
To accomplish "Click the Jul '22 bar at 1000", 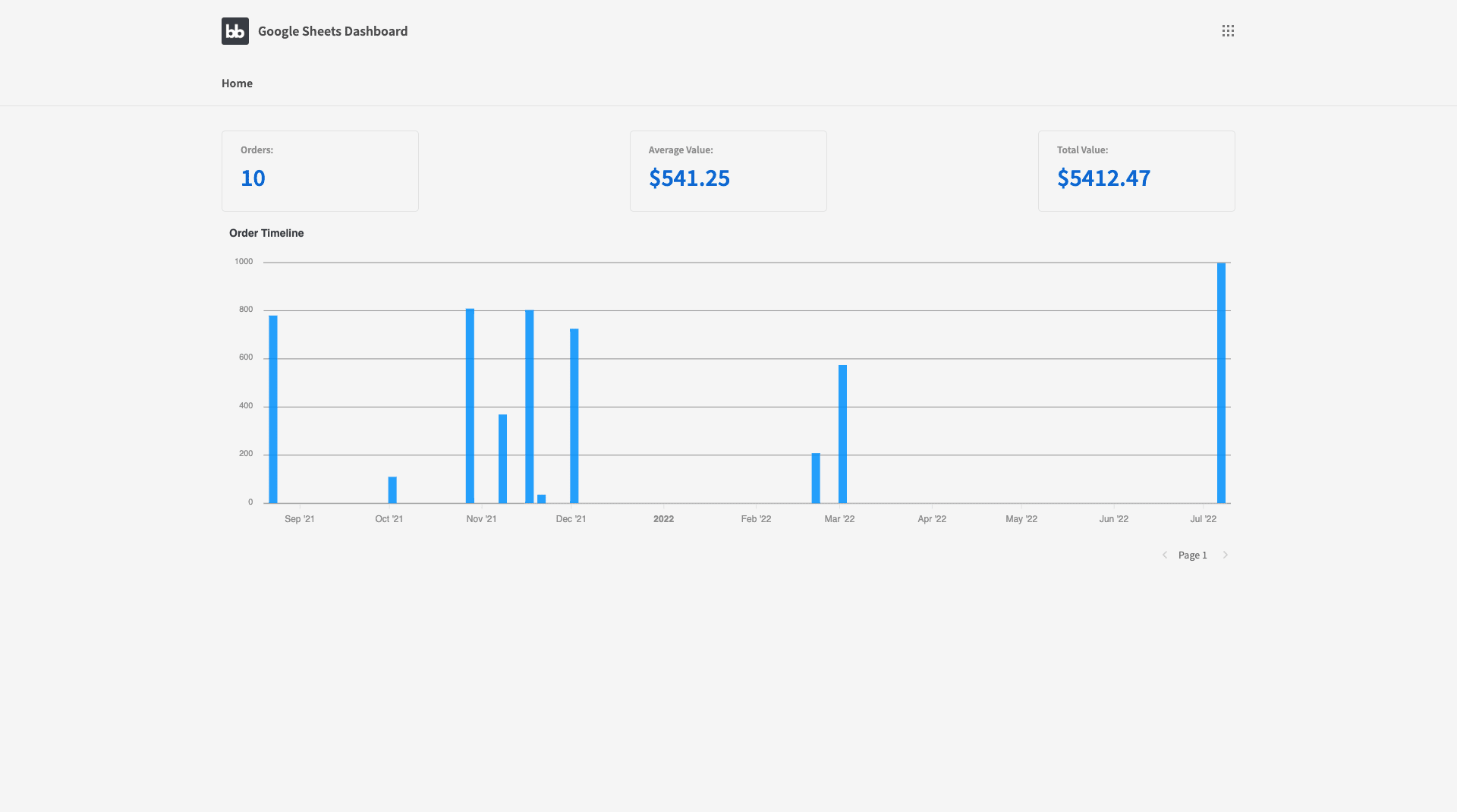I will pyautogui.click(x=1221, y=382).
